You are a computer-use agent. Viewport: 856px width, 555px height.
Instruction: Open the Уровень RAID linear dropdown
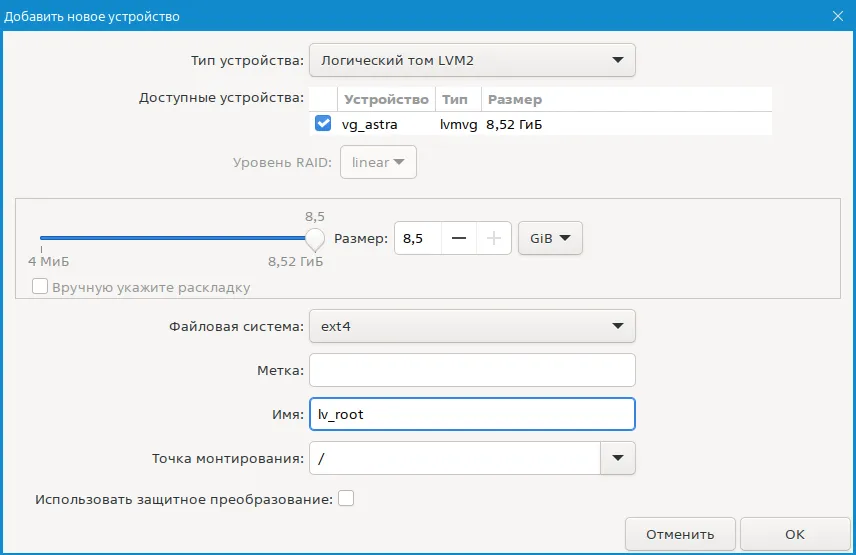(378, 162)
